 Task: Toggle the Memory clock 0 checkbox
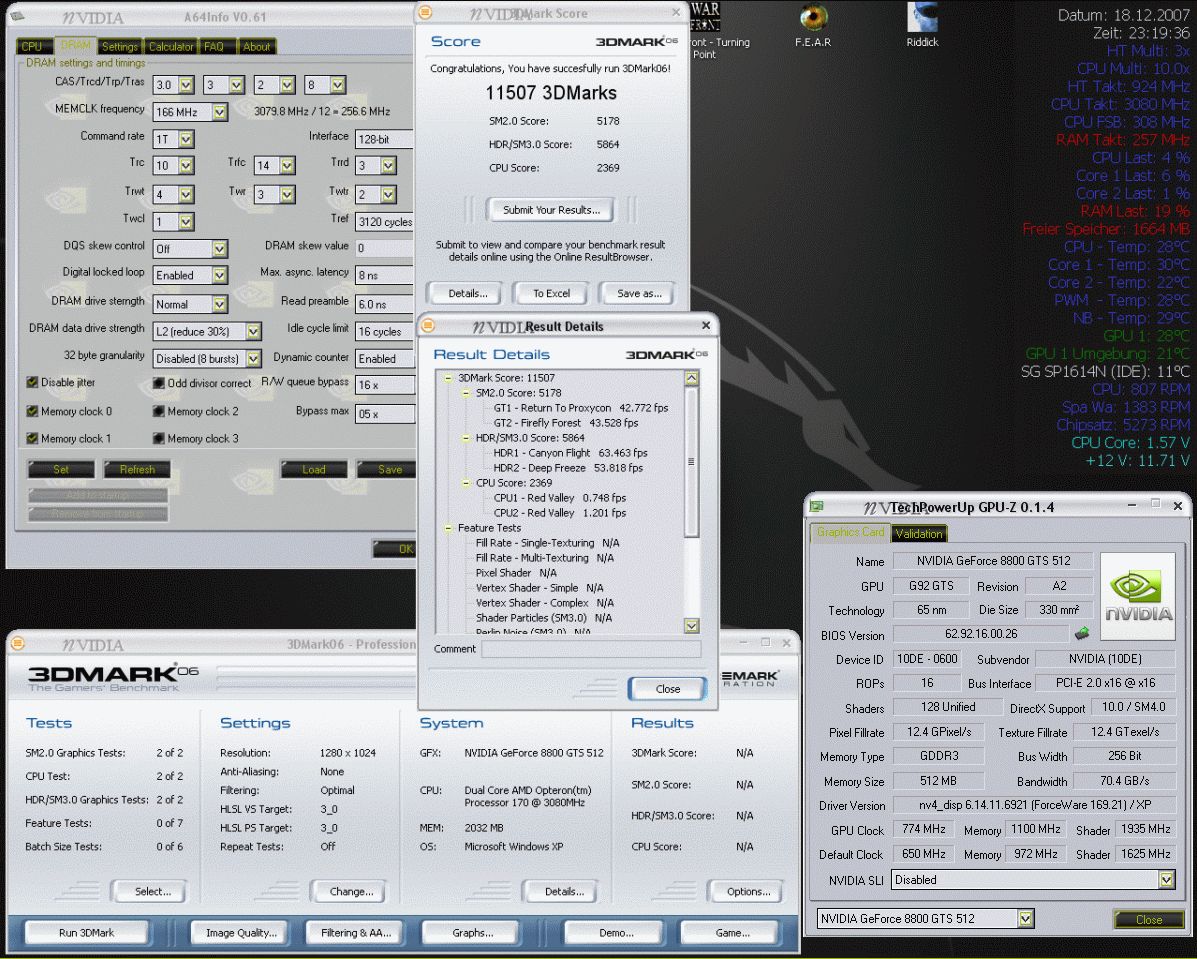(32, 411)
